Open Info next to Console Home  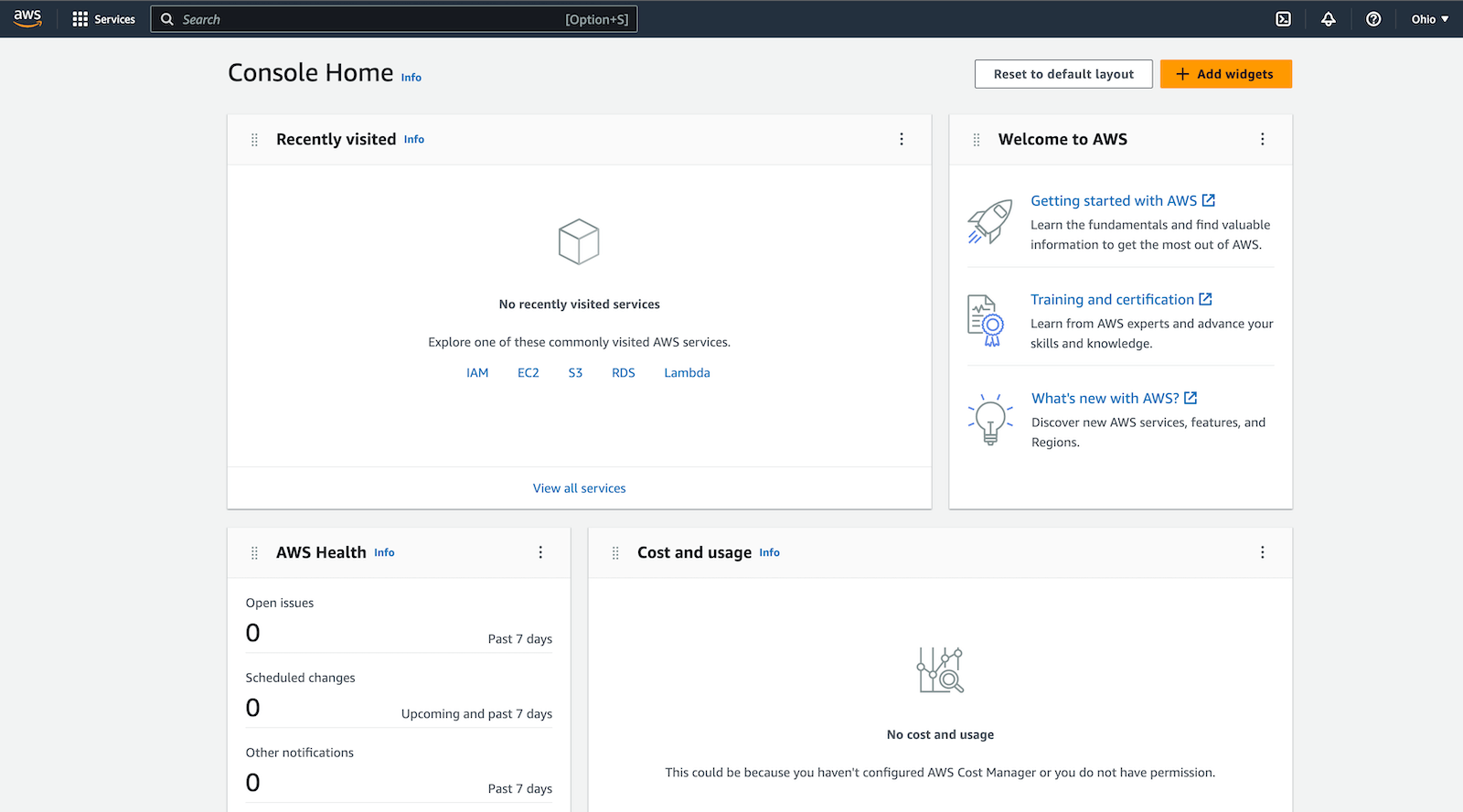pos(411,78)
